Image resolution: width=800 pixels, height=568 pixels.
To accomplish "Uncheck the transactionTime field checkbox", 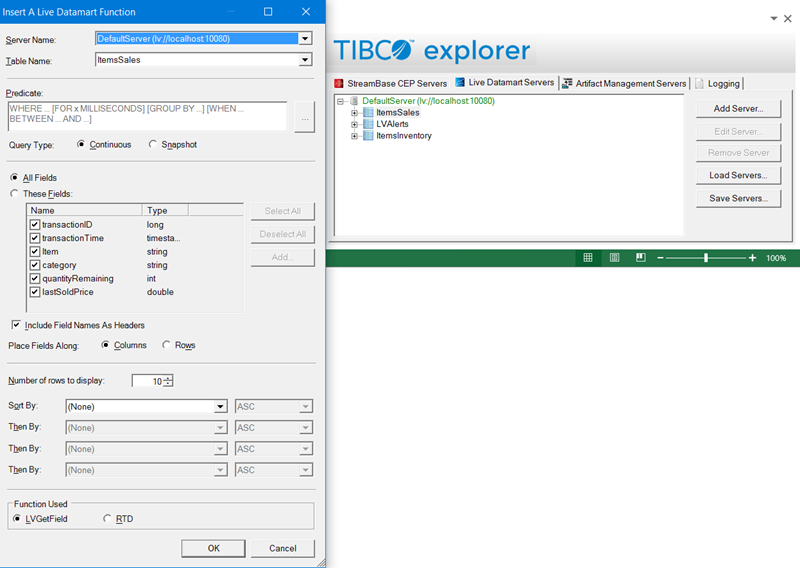I will pos(35,238).
